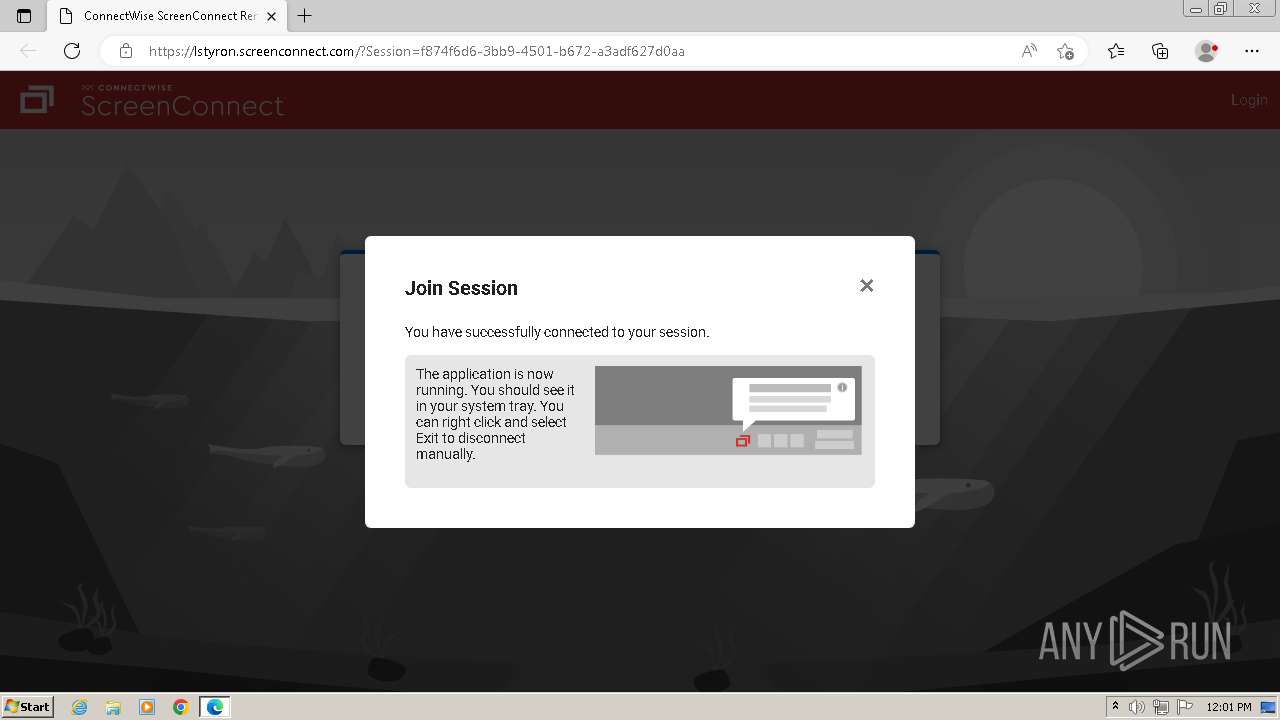
Task: Open the tab actions menu
Action: tap(24, 16)
